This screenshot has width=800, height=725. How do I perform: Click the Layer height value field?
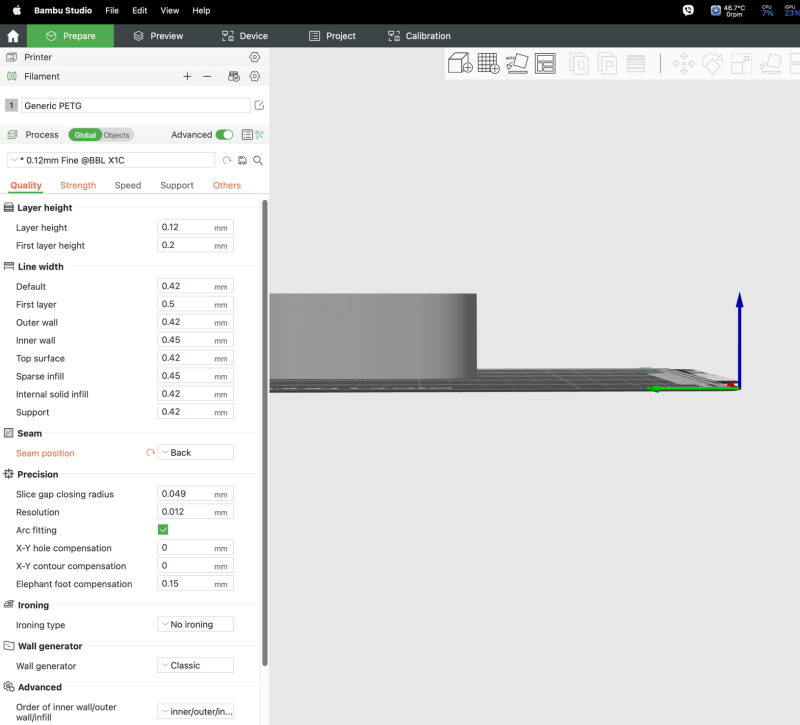[x=195, y=227]
